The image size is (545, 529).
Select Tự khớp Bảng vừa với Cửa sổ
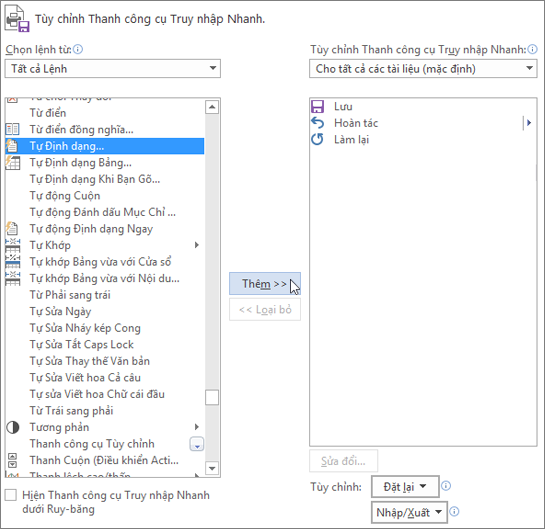tap(105, 262)
